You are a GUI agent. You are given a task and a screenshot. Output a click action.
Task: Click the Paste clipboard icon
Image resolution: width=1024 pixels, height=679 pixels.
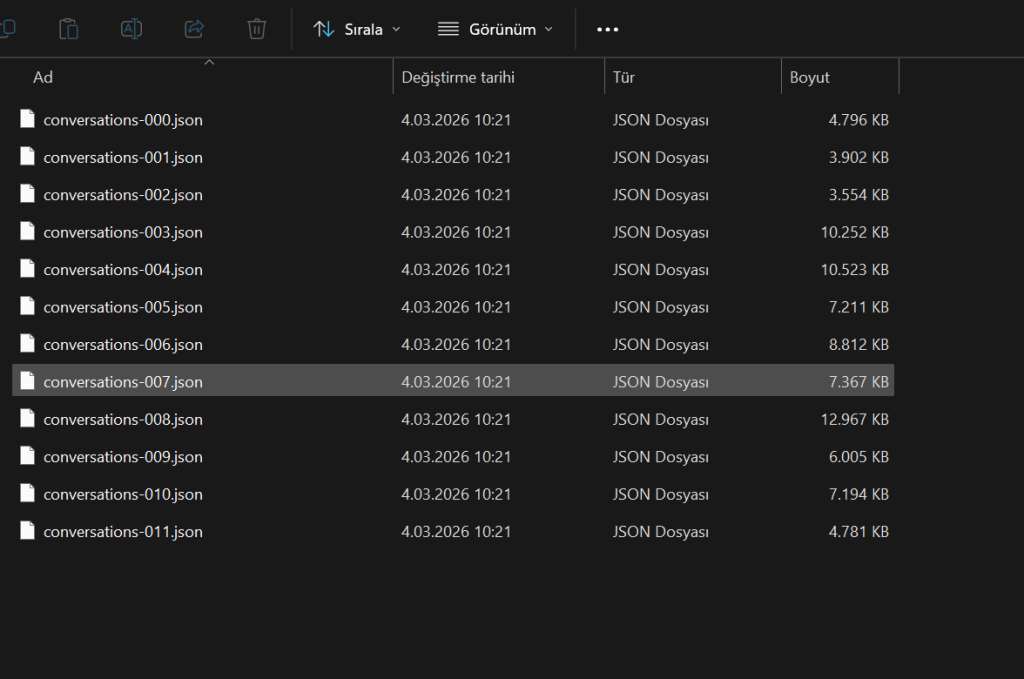tap(69, 29)
